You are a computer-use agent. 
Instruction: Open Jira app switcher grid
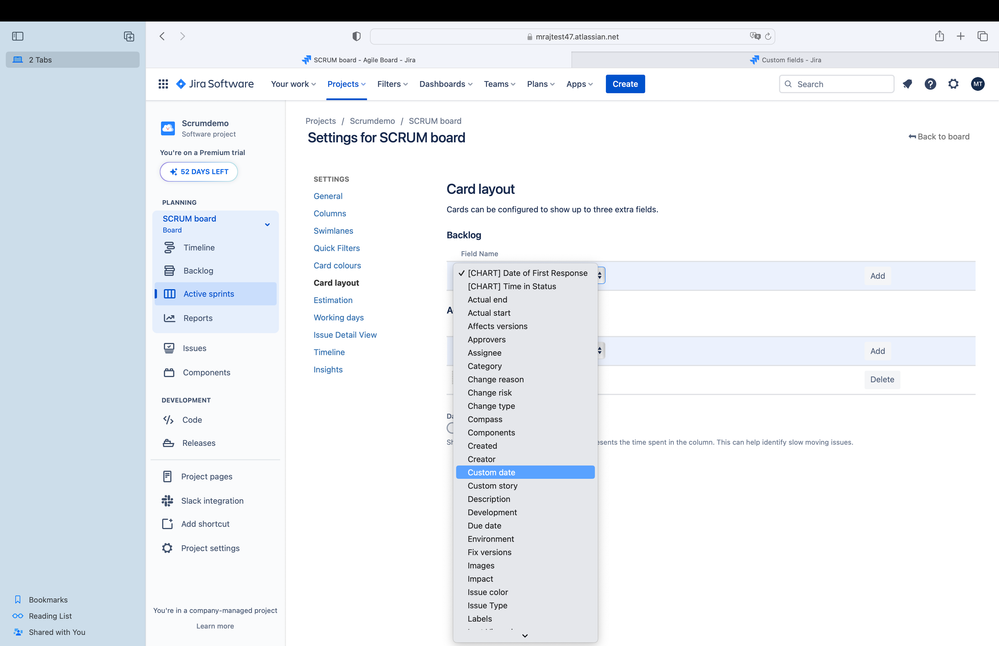(163, 84)
